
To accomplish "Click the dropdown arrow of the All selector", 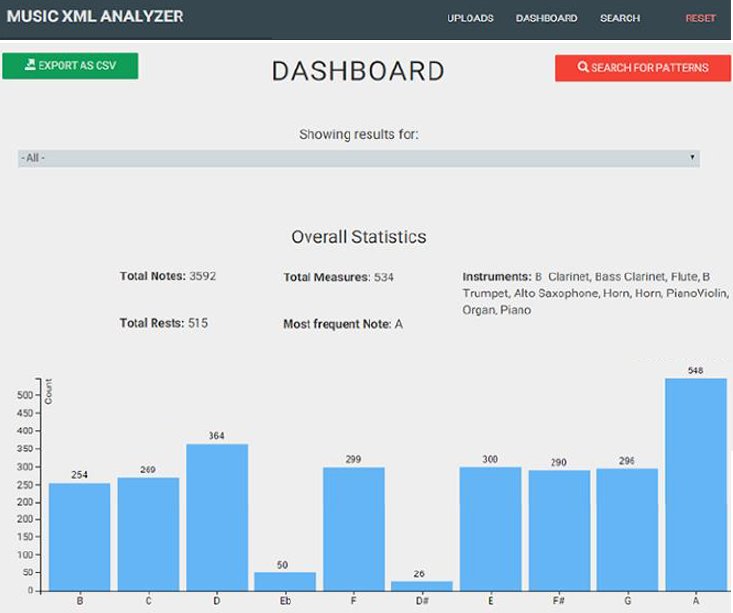I will [x=692, y=157].
